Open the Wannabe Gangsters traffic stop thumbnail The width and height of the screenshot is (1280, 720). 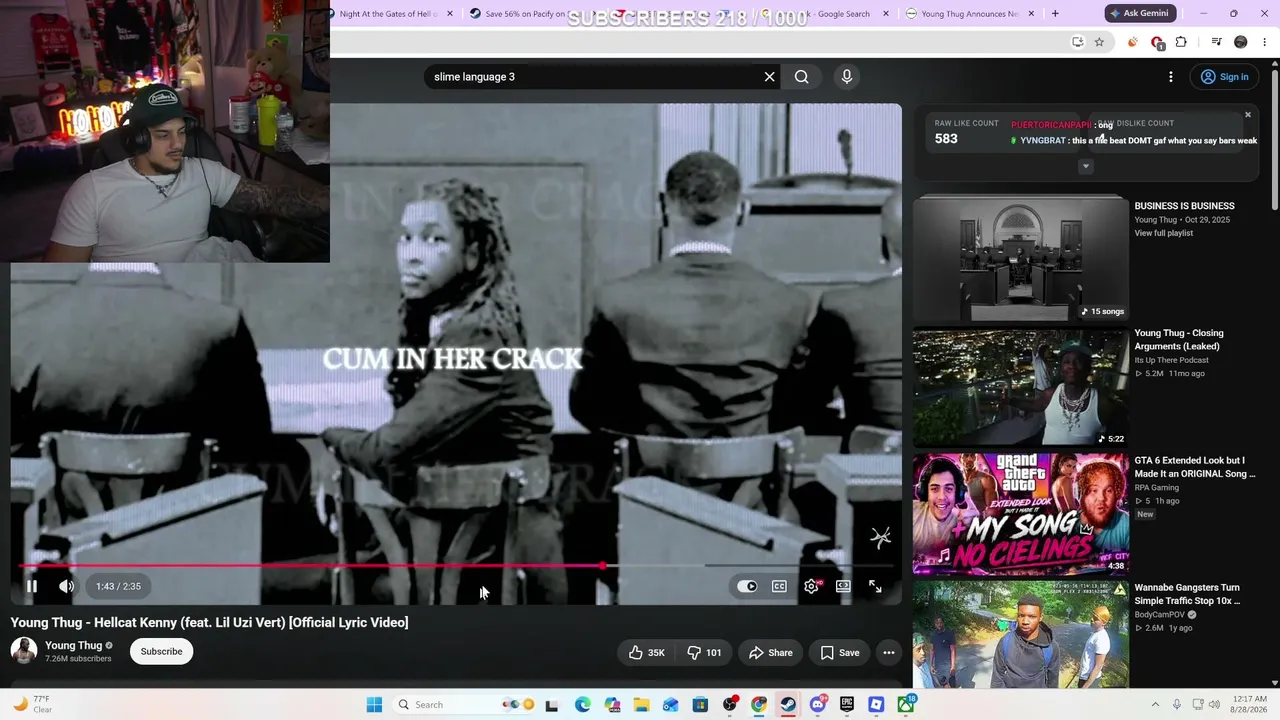coord(1020,636)
